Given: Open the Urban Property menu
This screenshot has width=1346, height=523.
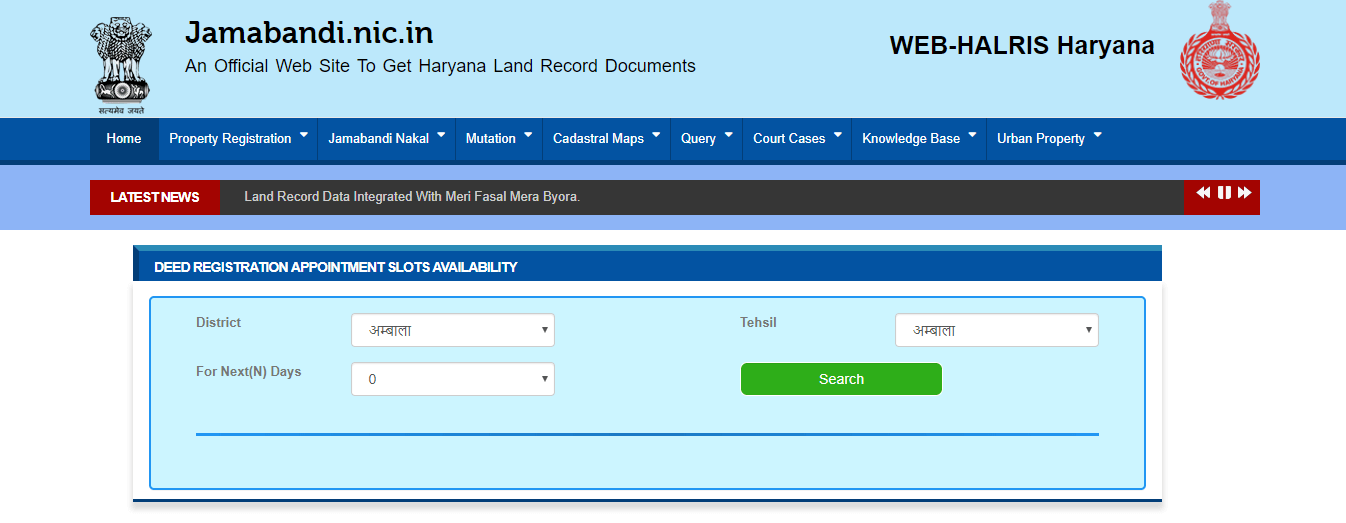Looking at the screenshot, I should tap(1048, 139).
